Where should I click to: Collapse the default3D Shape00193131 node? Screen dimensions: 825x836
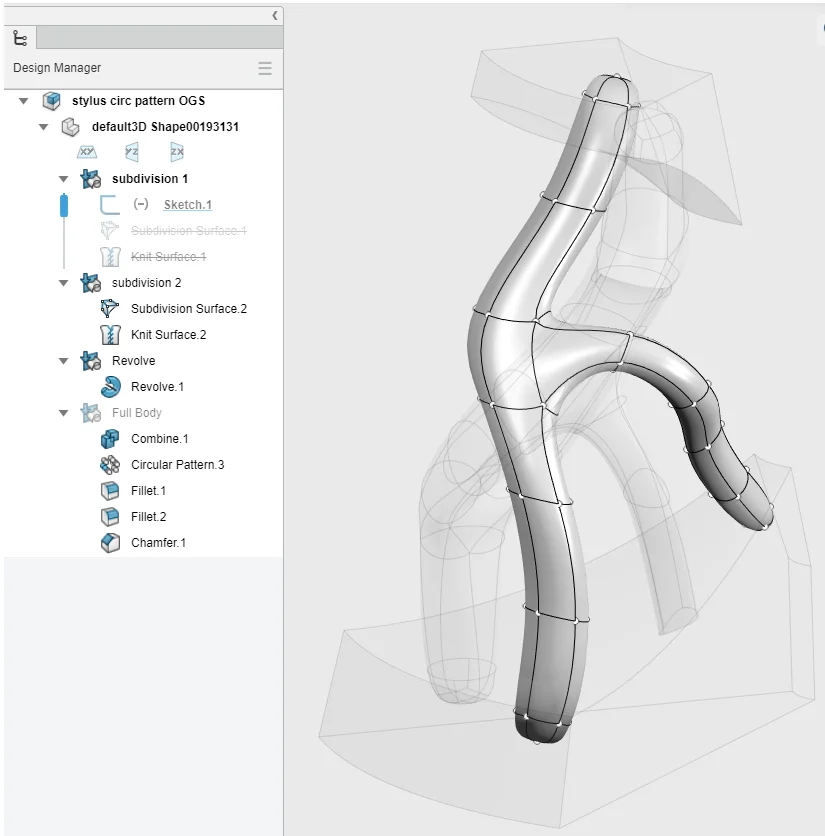pos(44,127)
